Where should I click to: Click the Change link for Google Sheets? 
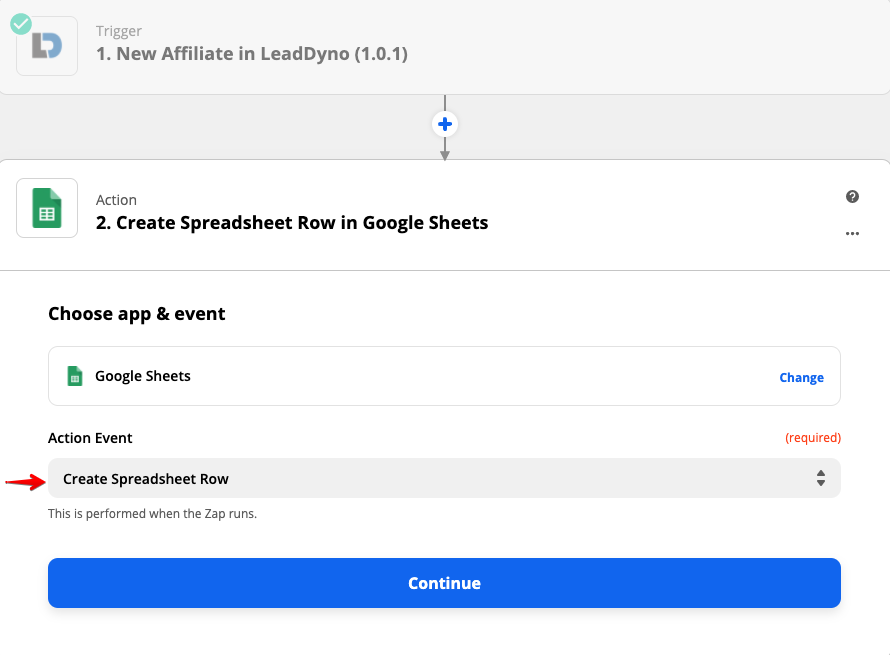pyautogui.click(x=801, y=377)
